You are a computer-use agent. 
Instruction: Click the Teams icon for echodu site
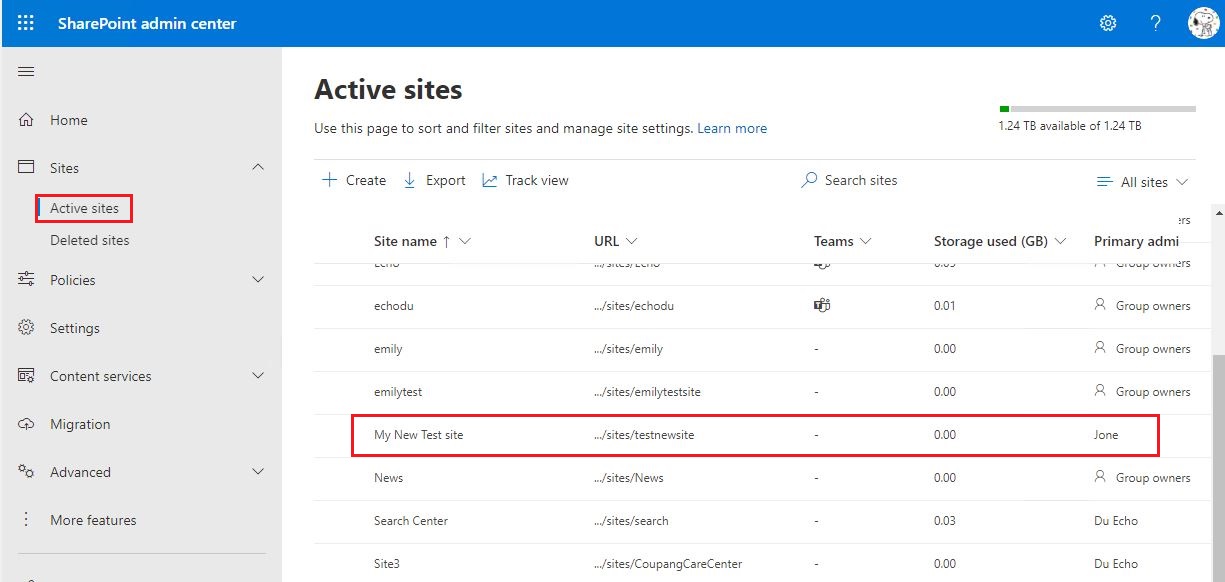[x=821, y=305]
